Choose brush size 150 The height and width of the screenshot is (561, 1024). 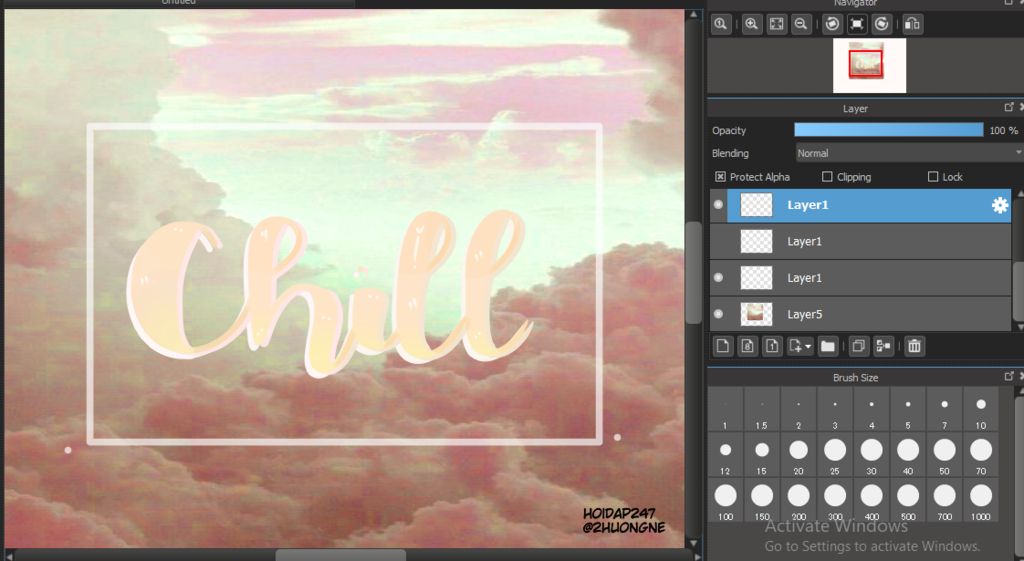pos(761,501)
